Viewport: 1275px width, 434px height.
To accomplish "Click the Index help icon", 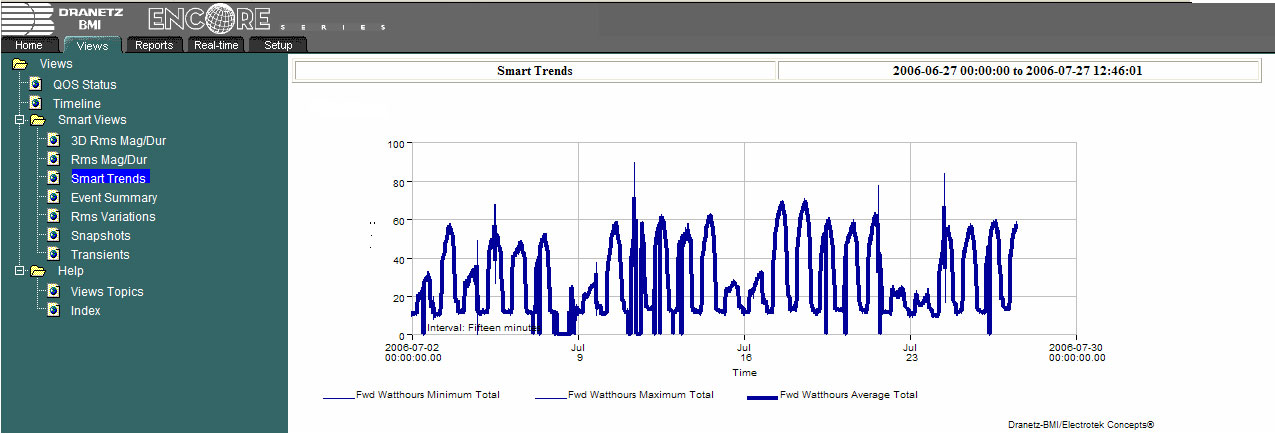I will (x=53, y=310).
